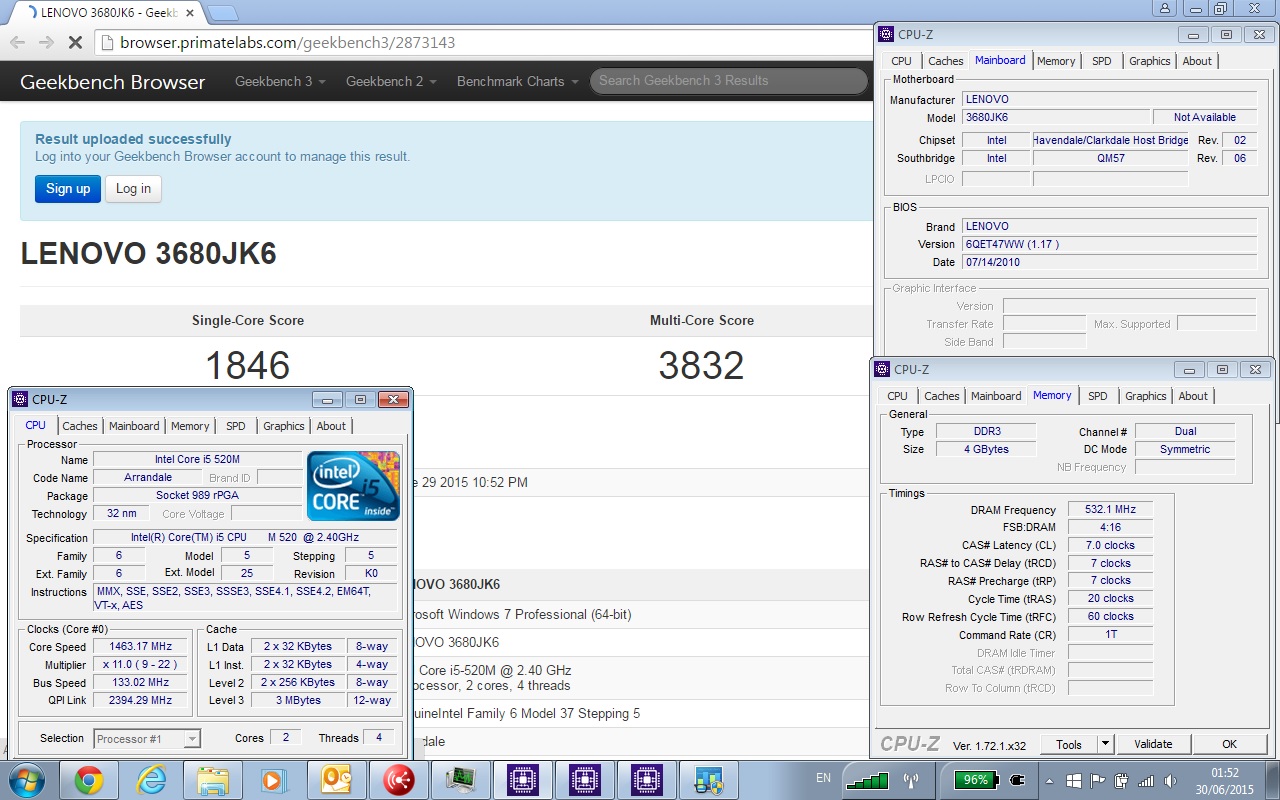
Task: Open Internet Explorer from the taskbar
Action: [151, 779]
